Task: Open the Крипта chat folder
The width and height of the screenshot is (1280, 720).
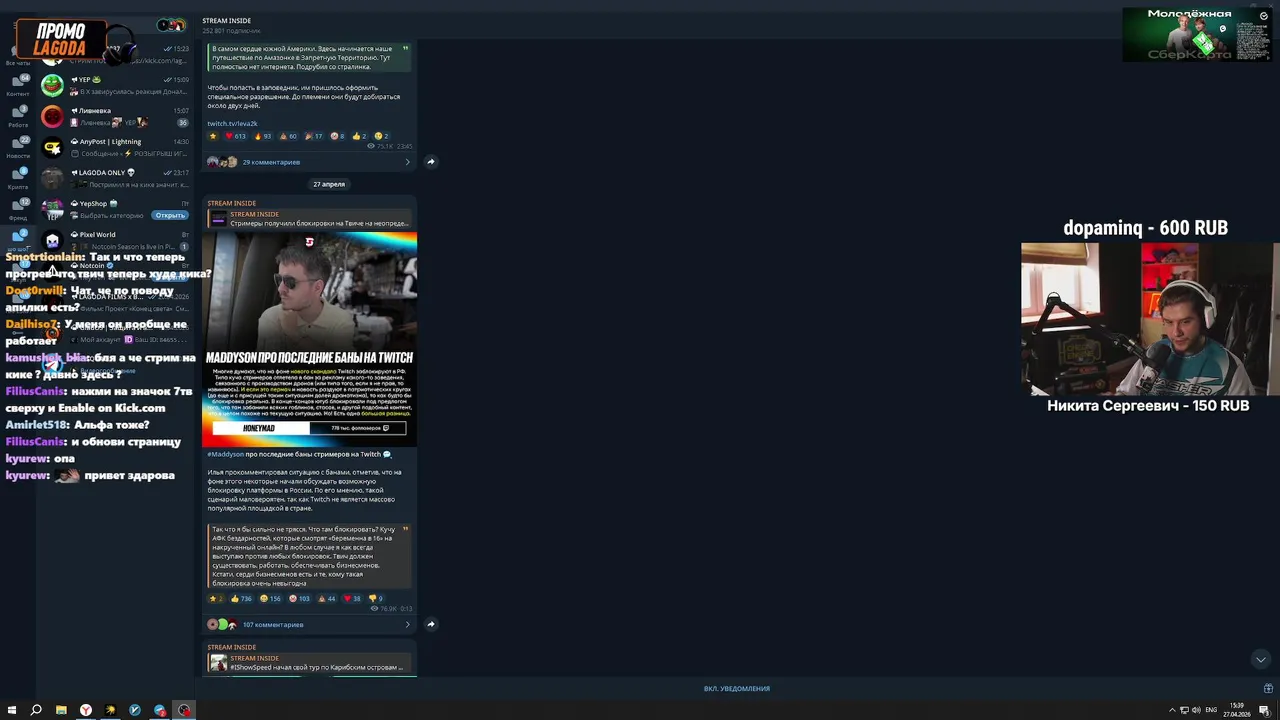Action: 18,180
